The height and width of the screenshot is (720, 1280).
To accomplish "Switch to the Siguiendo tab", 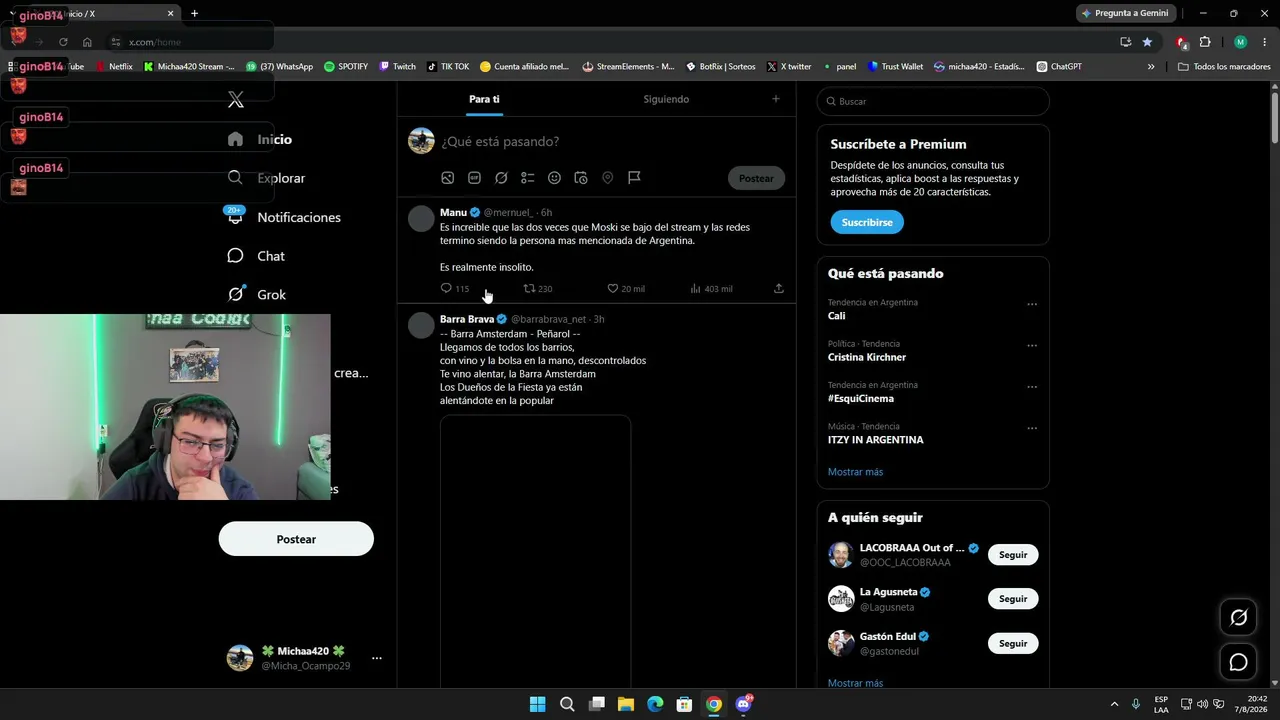I will (666, 99).
